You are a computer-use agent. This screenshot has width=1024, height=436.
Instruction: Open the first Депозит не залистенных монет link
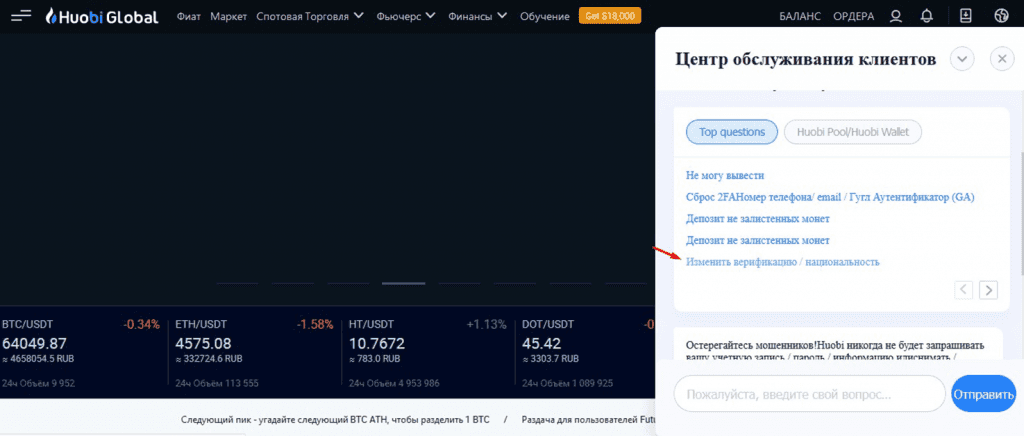pyautogui.click(x=758, y=219)
